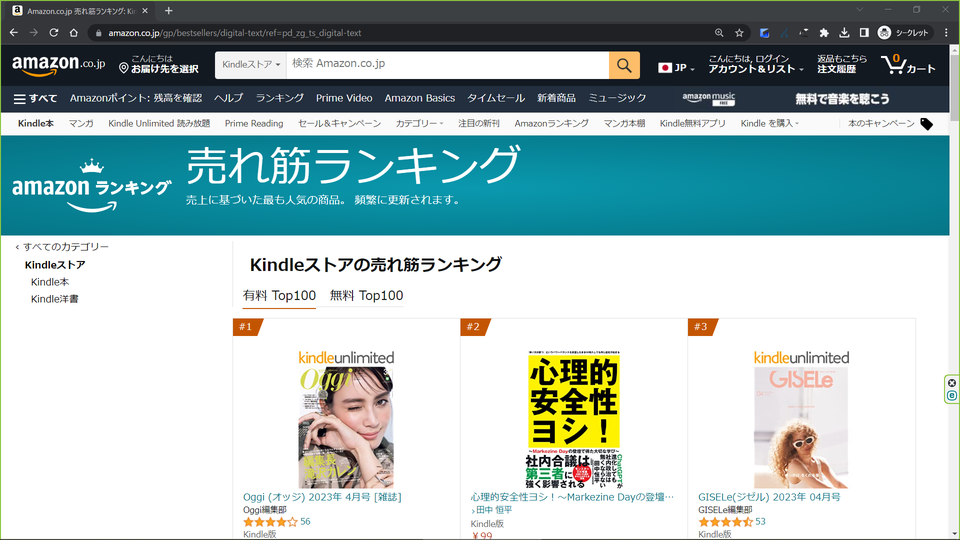The image size is (960, 540).
Task: Open 返品もこちら 注文履歴 link
Action: tap(842, 64)
